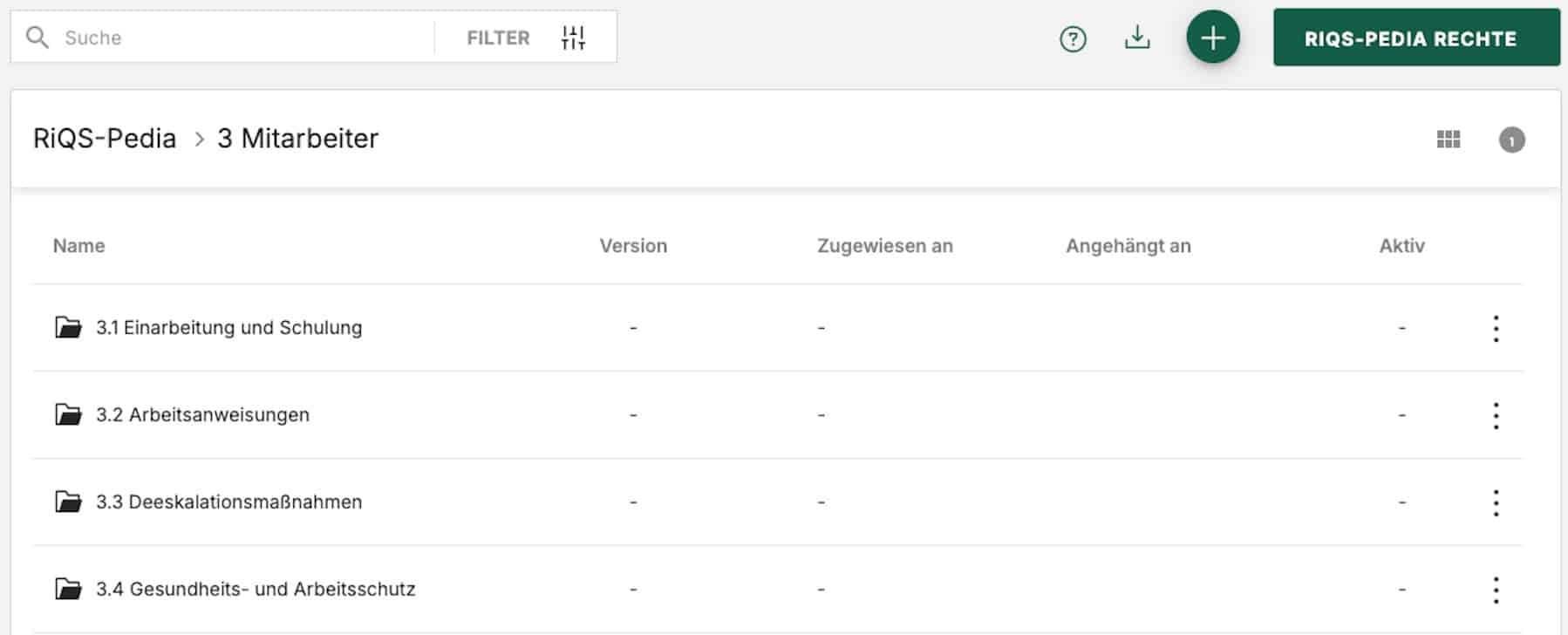Image resolution: width=1568 pixels, height=635 pixels.
Task: Open the FILTER options
Action: click(x=498, y=38)
